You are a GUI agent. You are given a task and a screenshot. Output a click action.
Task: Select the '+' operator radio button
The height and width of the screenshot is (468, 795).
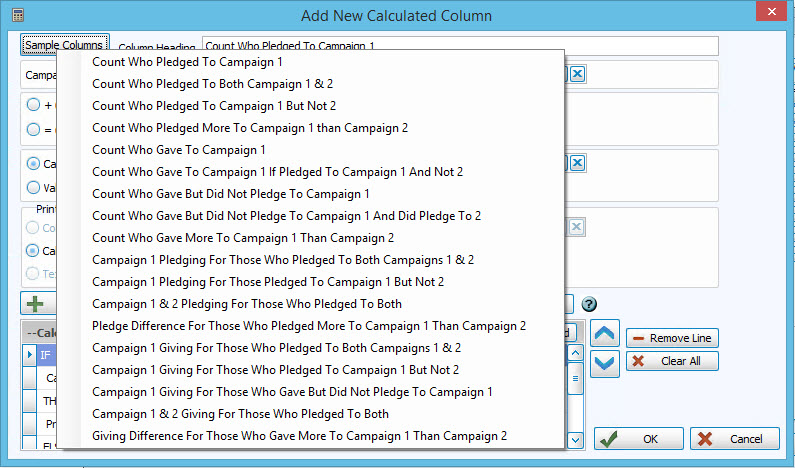pyautogui.click(x=34, y=105)
